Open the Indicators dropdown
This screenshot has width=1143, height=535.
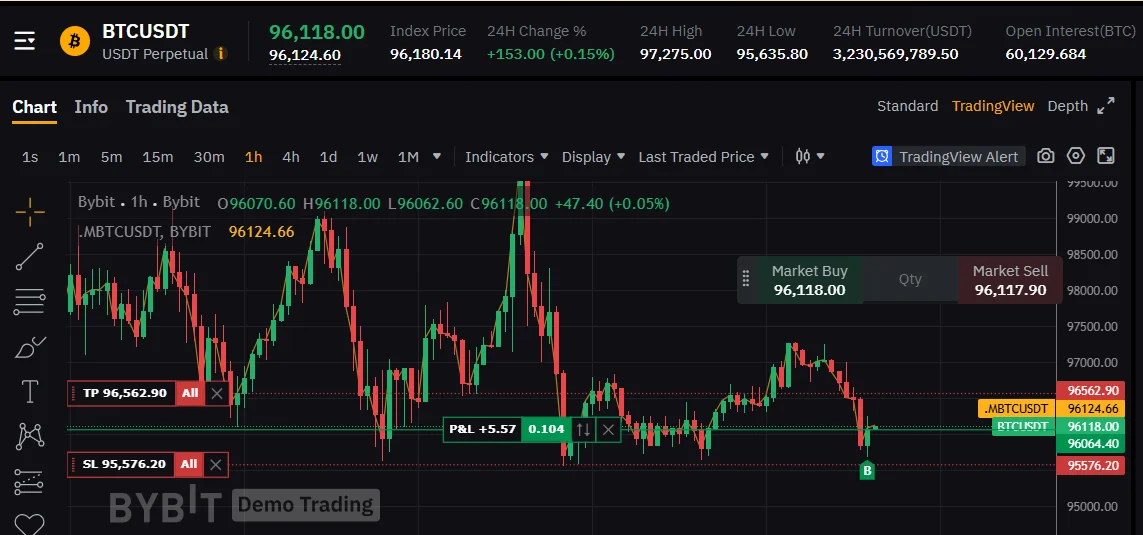(x=507, y=157)
